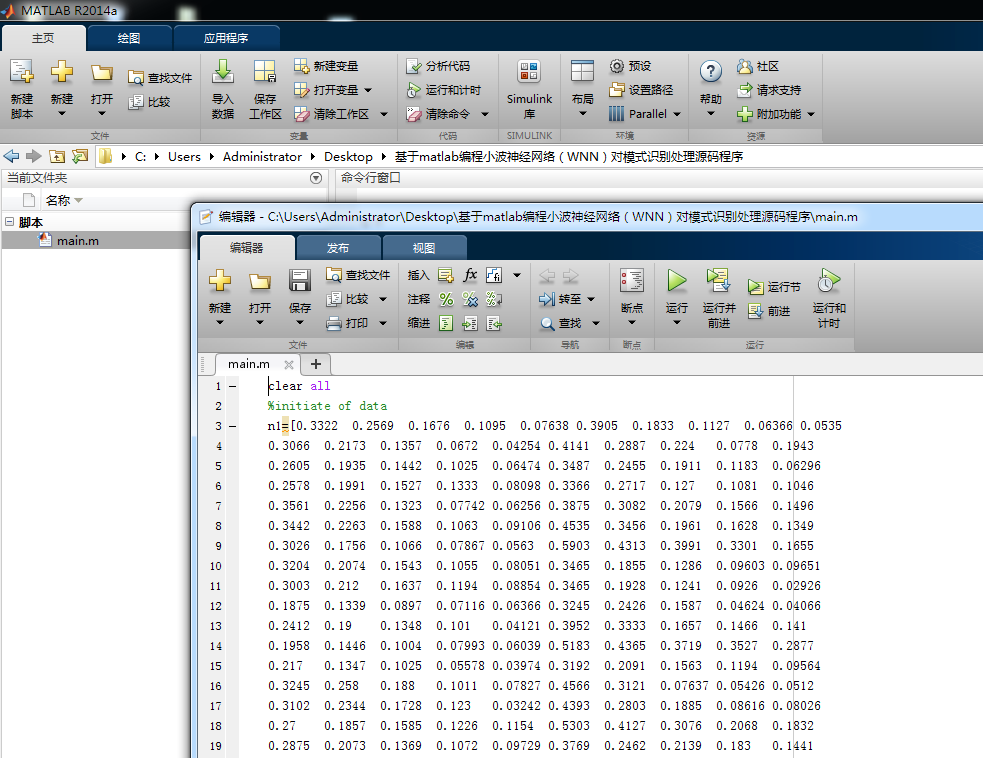983x758 pixels.
Task: Expand Add-Ons (附加功能) dropdown arrow
Action: pyautogui.click(x=811, y=114)
